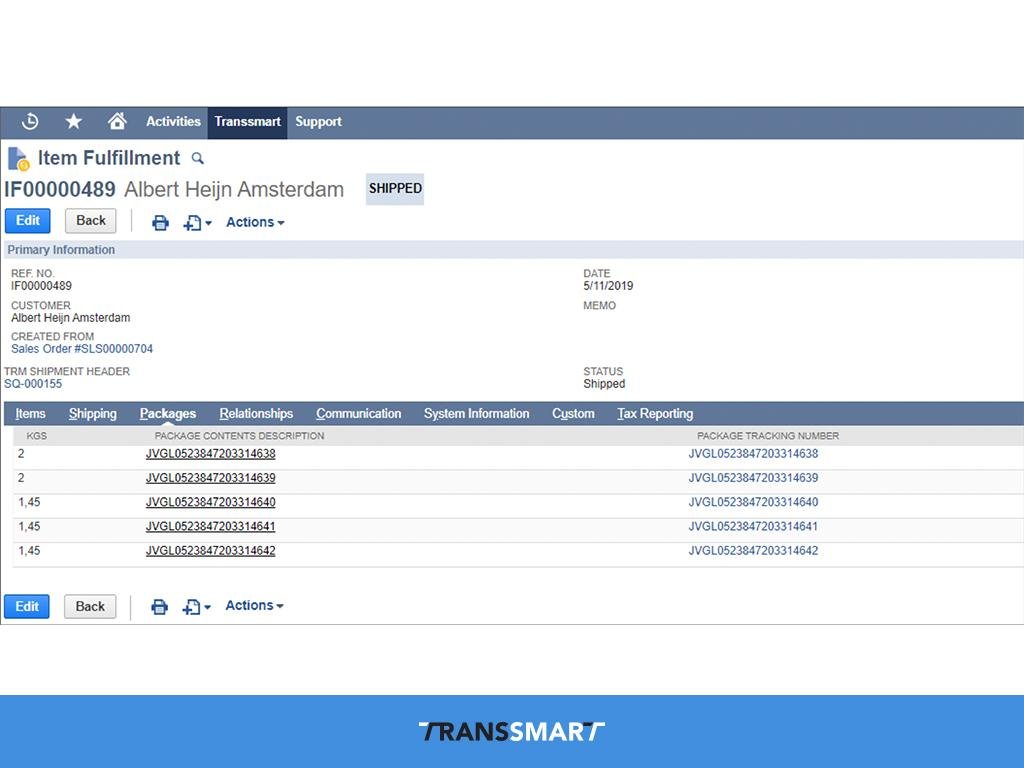1024x768 pixels.
Task: Open contents description JVGL0523847203314639
Action: 210,478
